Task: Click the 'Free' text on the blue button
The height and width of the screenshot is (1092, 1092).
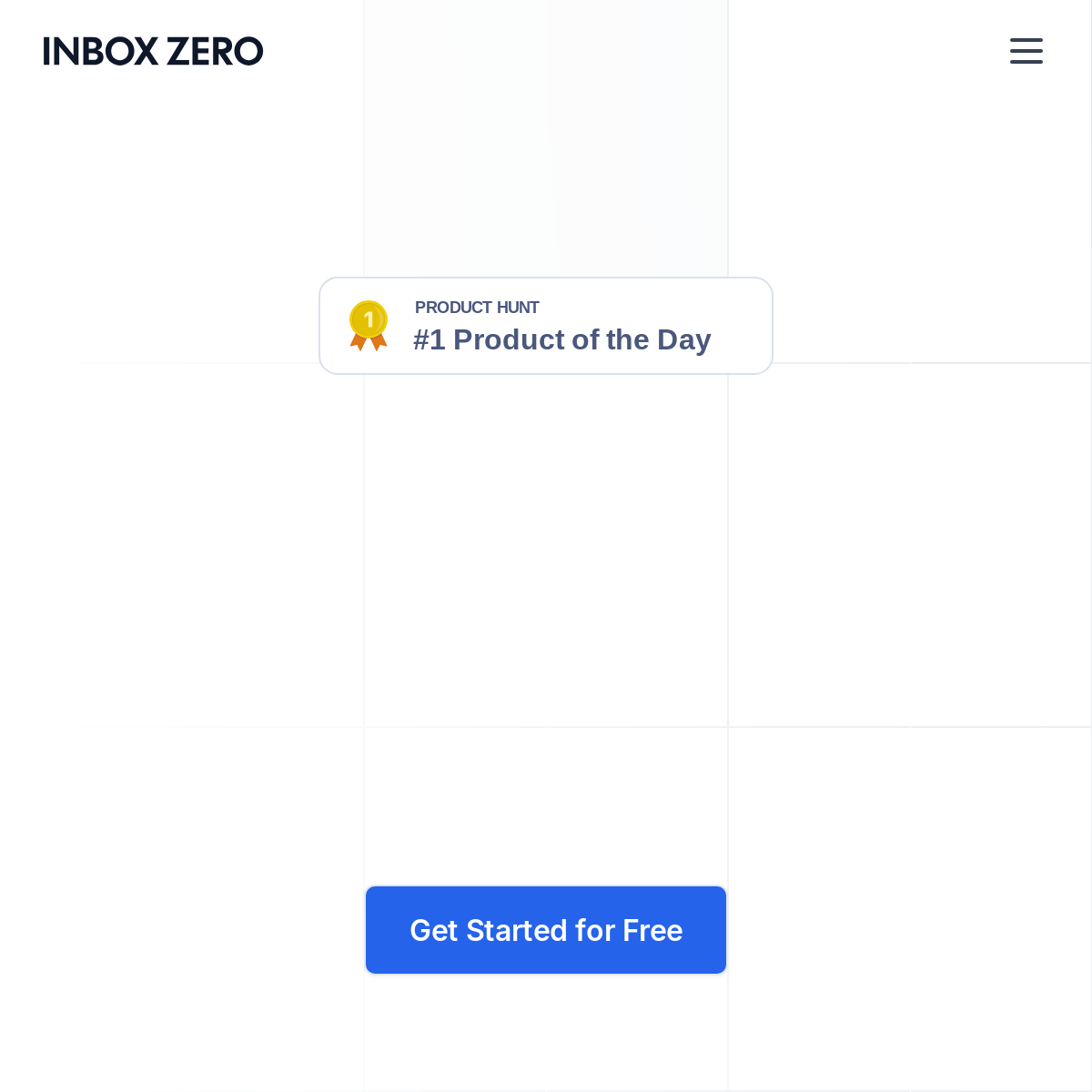Action: click(x=652, y=930)
